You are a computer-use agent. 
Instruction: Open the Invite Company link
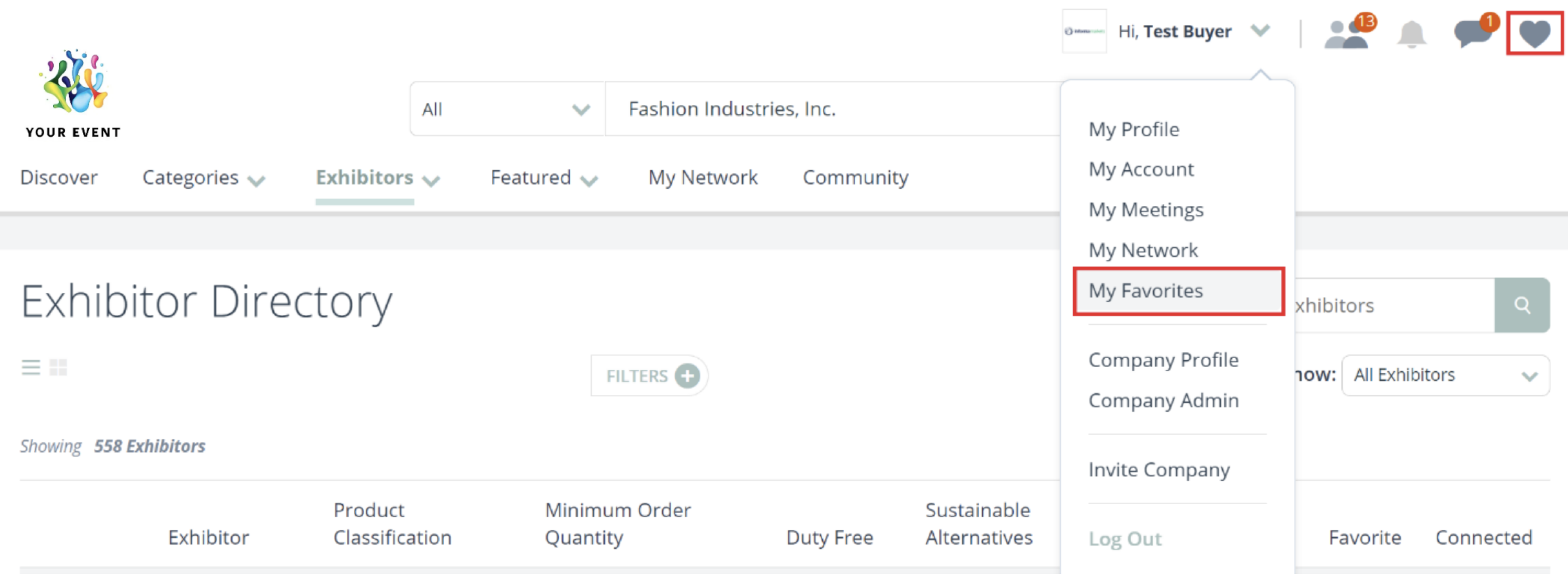[1159, 470]
